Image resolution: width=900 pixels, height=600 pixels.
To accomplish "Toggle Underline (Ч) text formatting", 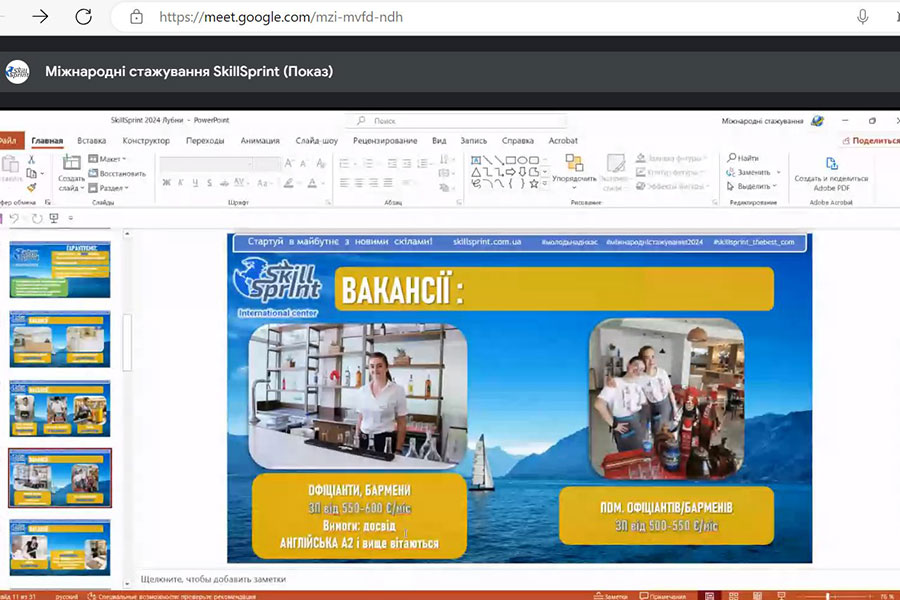I will click(x=194, y=183).
